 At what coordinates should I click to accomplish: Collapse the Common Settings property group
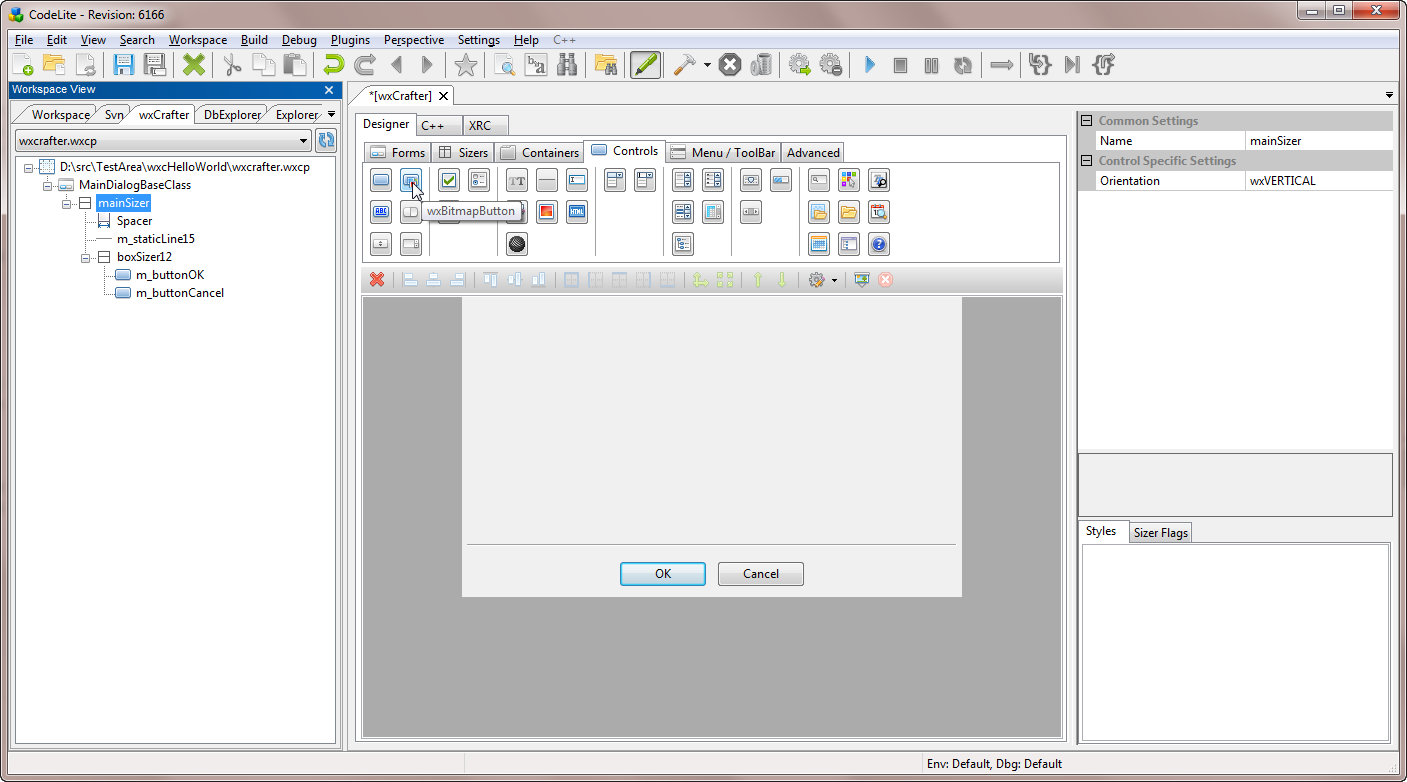(x=1086, y=121)
